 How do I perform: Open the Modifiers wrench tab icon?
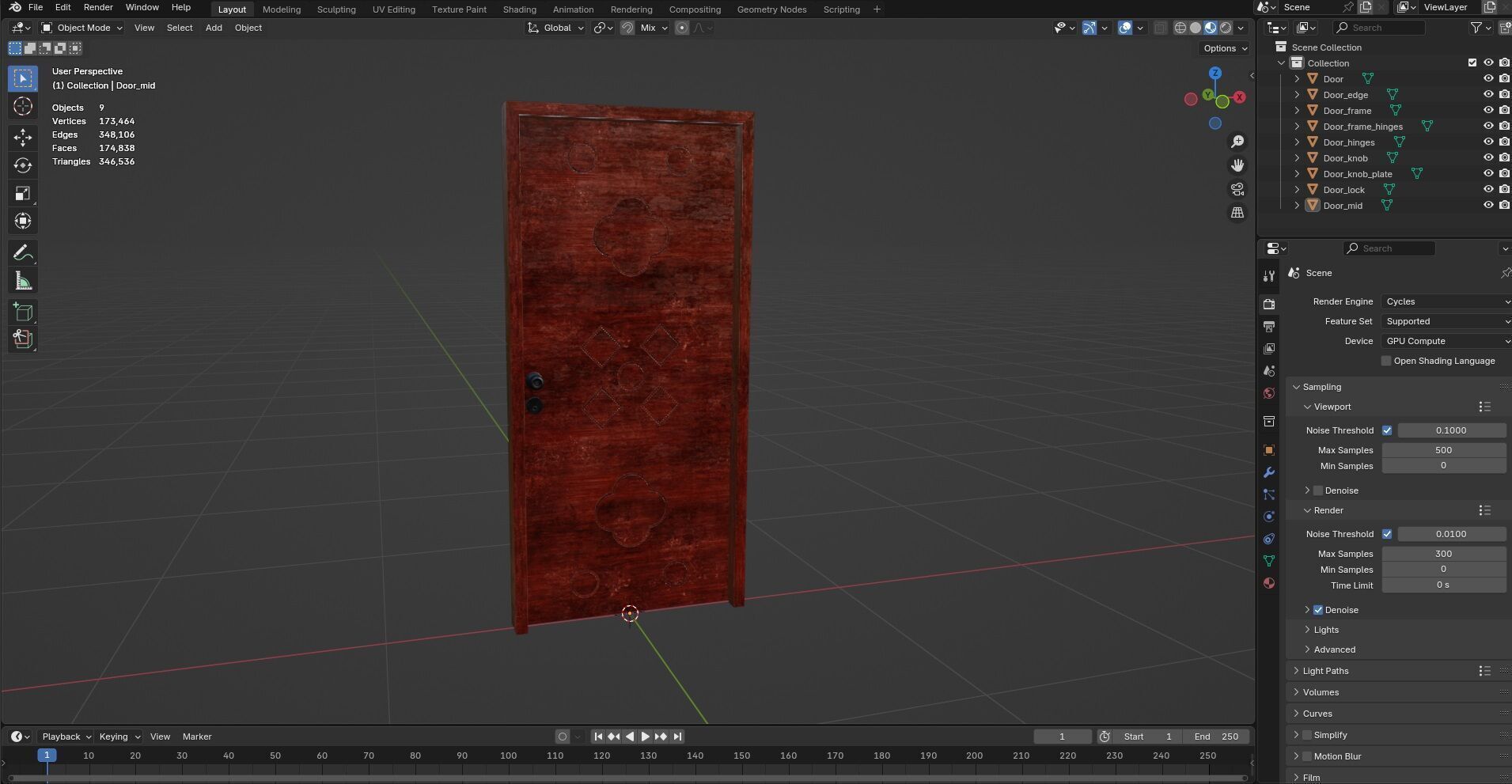1269,472
